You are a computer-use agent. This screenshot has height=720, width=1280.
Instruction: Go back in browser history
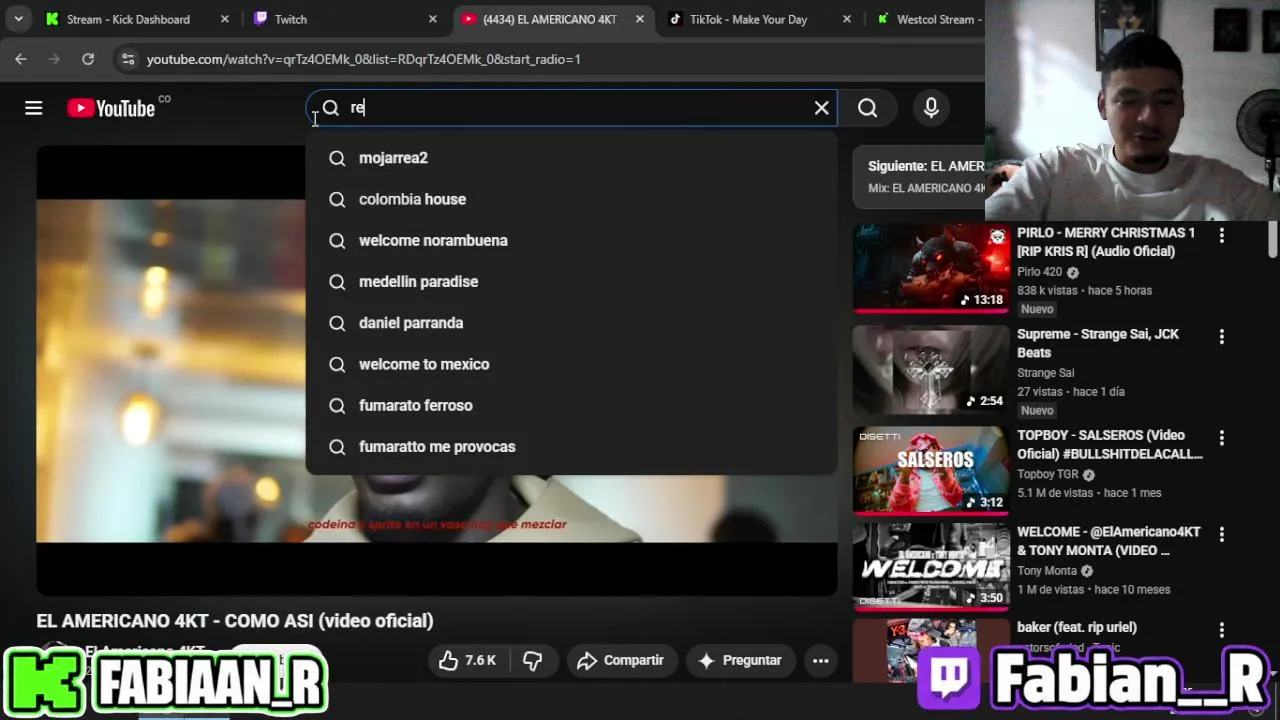pos(21,59)
